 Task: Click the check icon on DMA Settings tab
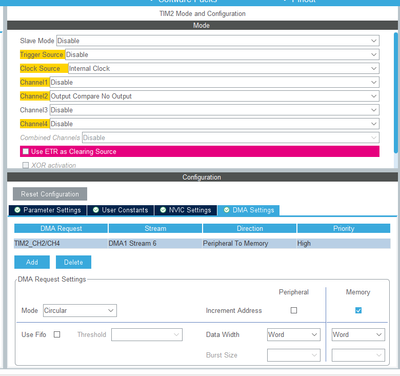227,210
